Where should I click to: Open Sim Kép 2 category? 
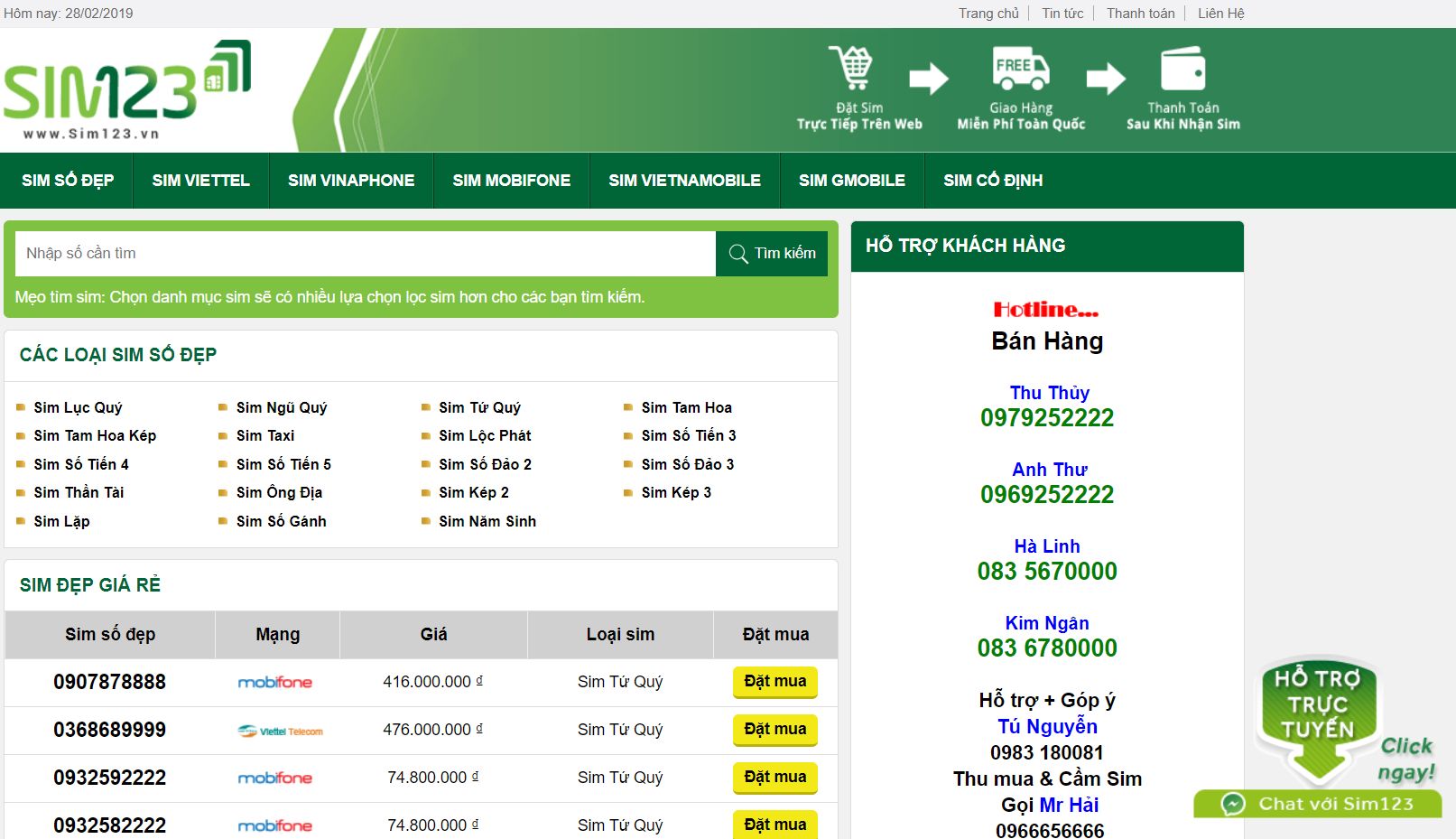[474, 493]
